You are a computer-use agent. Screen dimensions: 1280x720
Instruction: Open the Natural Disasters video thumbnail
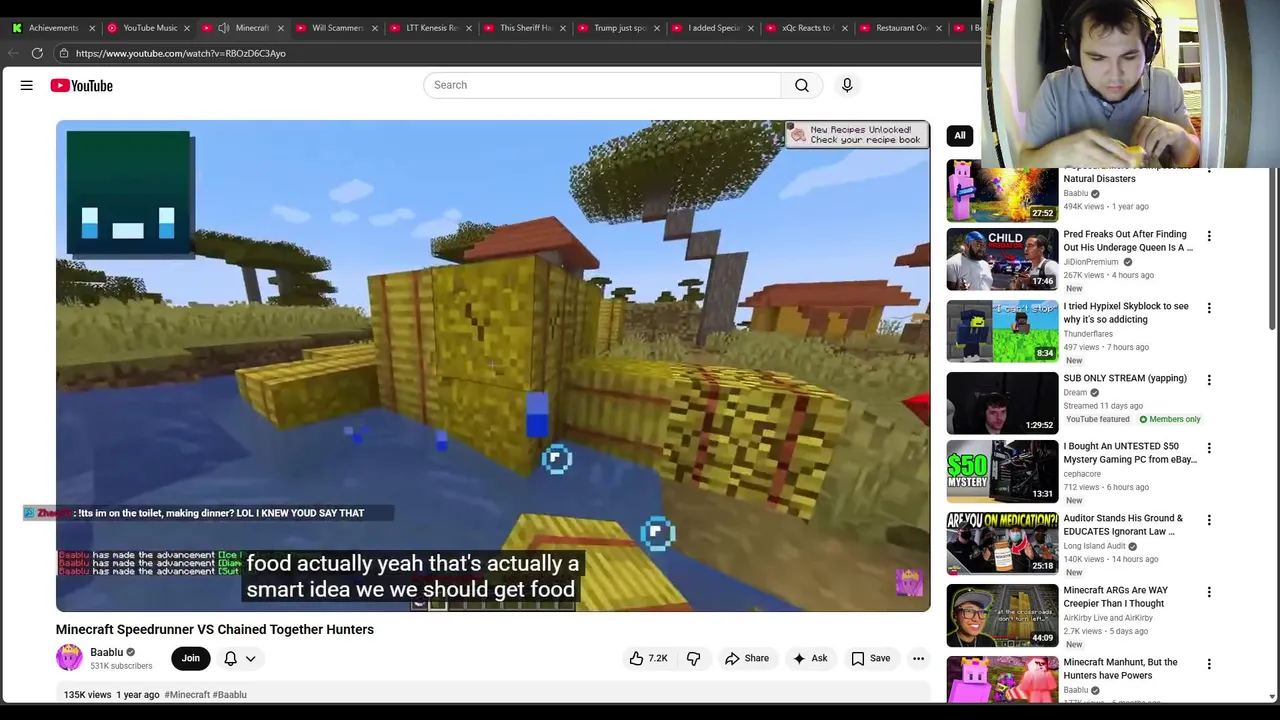[x=1002, y=193]
